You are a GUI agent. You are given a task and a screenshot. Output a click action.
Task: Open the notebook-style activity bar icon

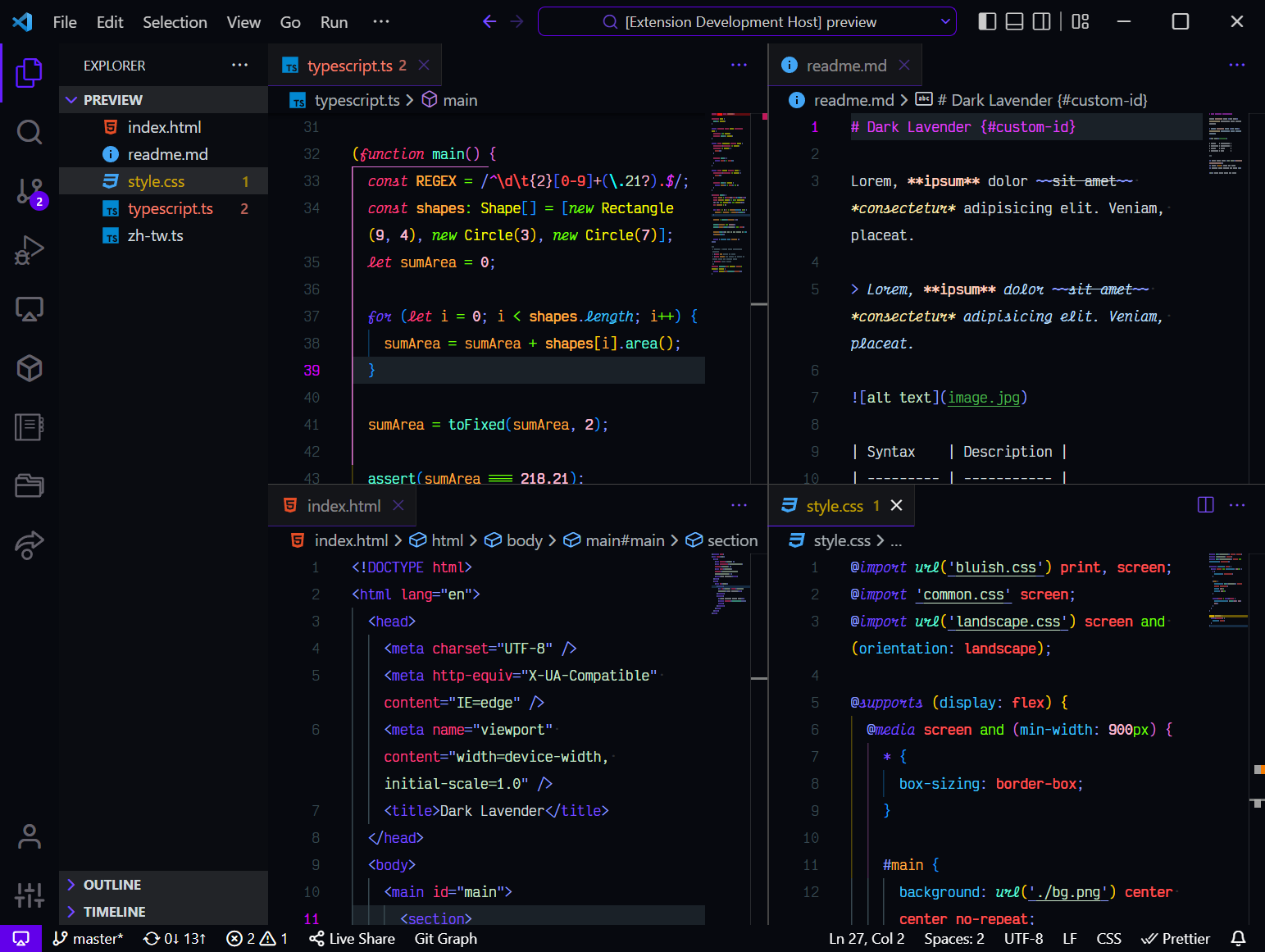click(x=29, y=427)
